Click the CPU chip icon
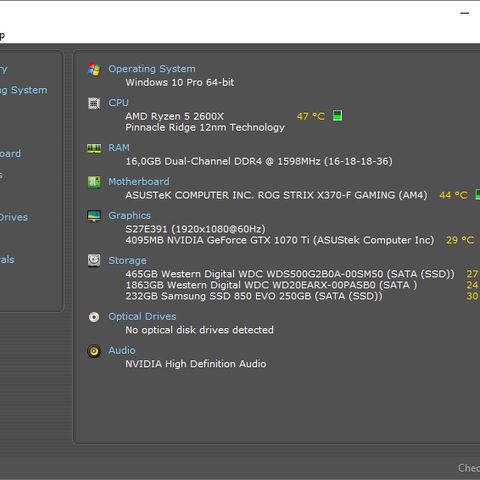Viewport: 480px width, 480px height. [94, 103]
